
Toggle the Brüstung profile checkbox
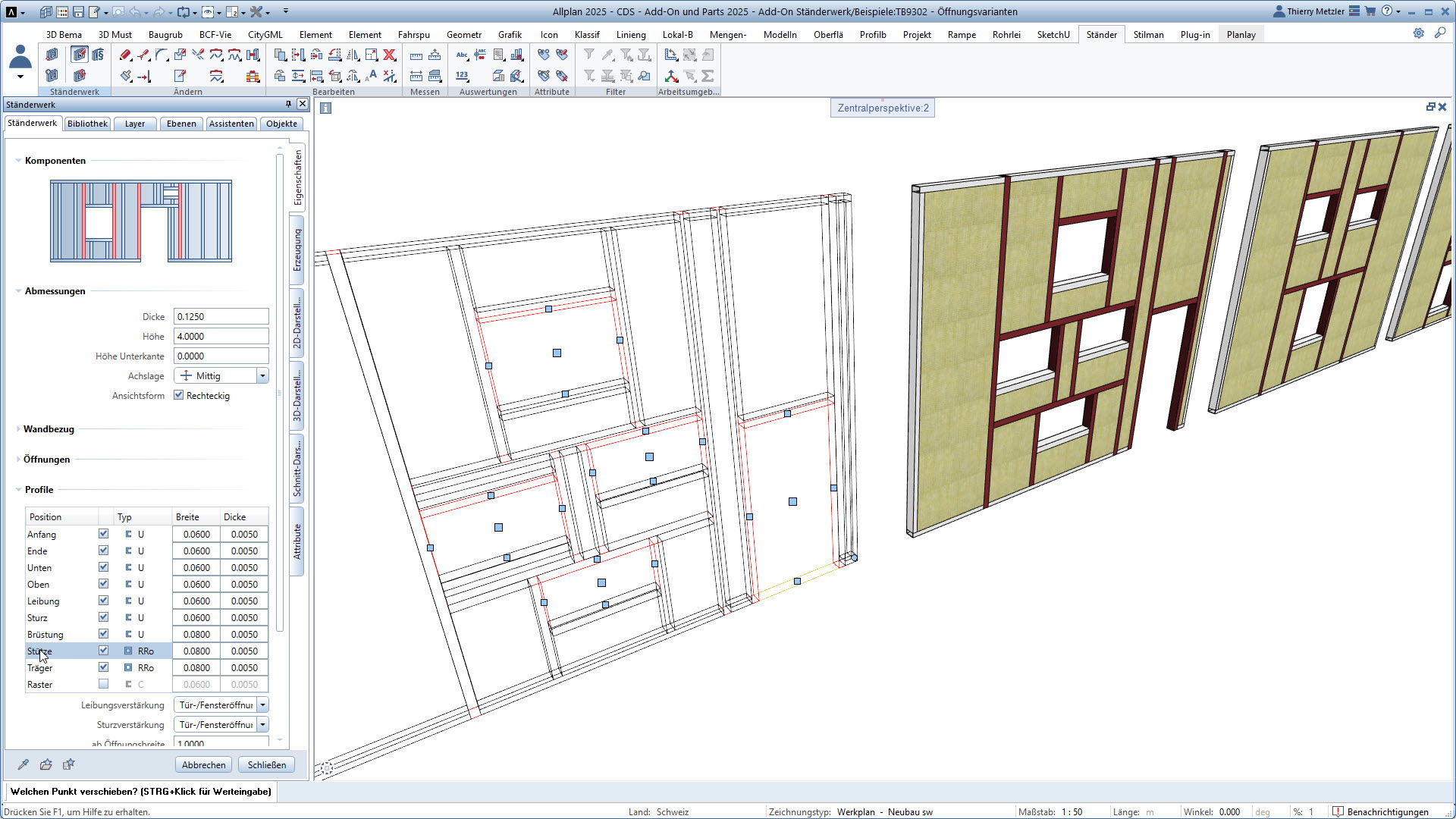pyautogui.click(x=104, y=634)
